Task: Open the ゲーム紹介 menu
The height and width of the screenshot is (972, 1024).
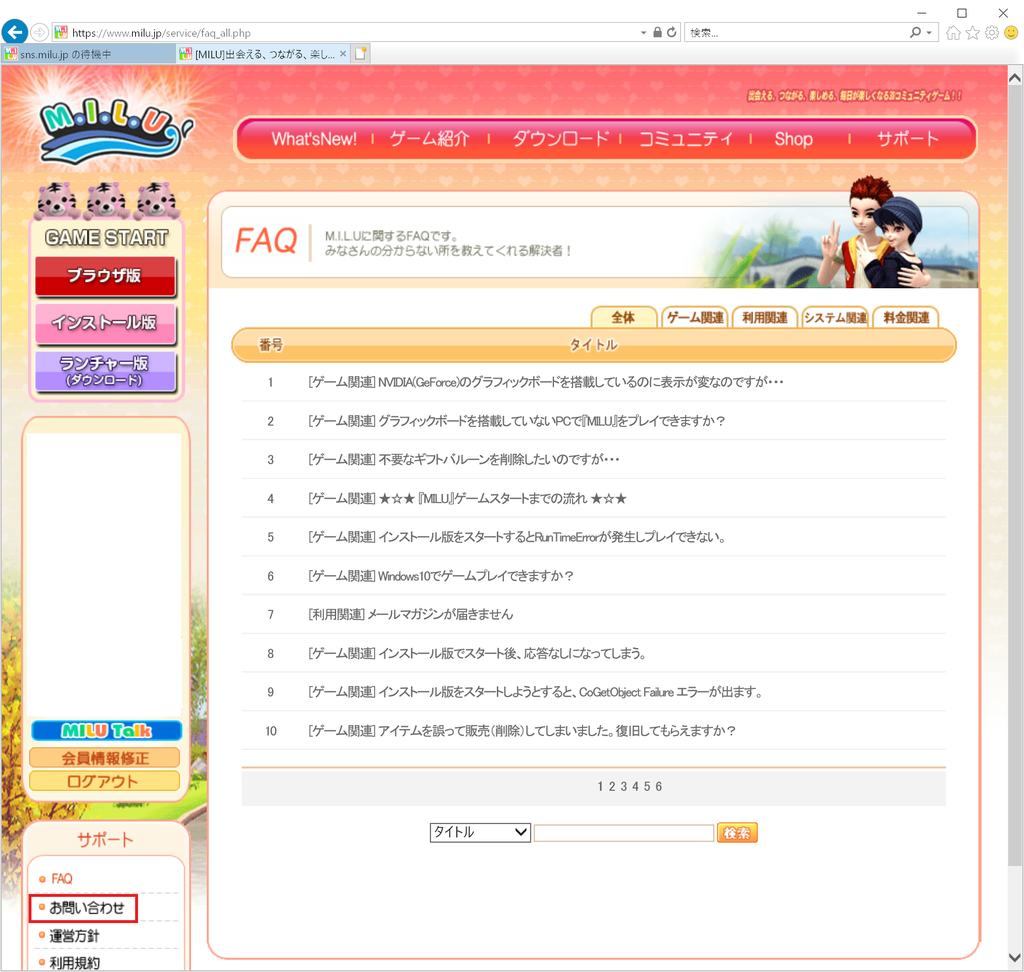Action: (430, 139)
